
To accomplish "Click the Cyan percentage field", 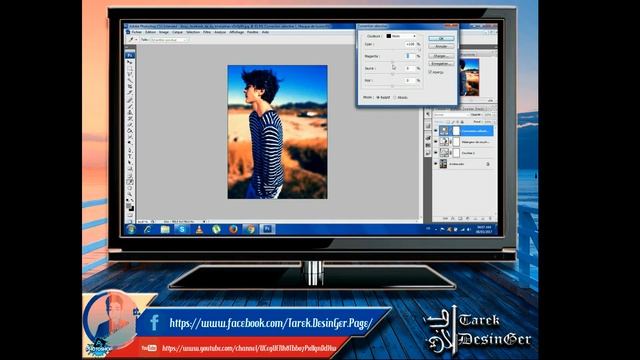I will [410, 44].
